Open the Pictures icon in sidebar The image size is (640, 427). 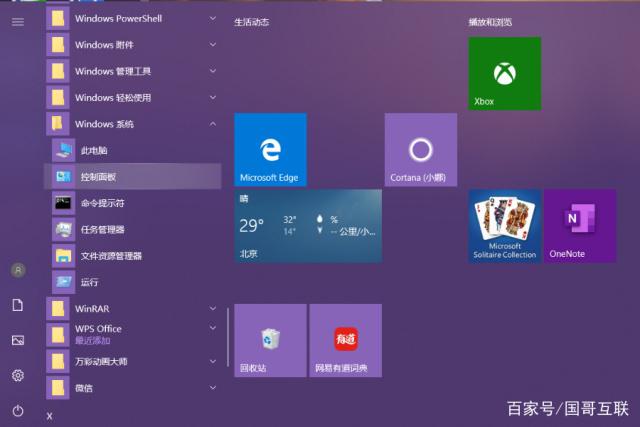coord(18,340)
